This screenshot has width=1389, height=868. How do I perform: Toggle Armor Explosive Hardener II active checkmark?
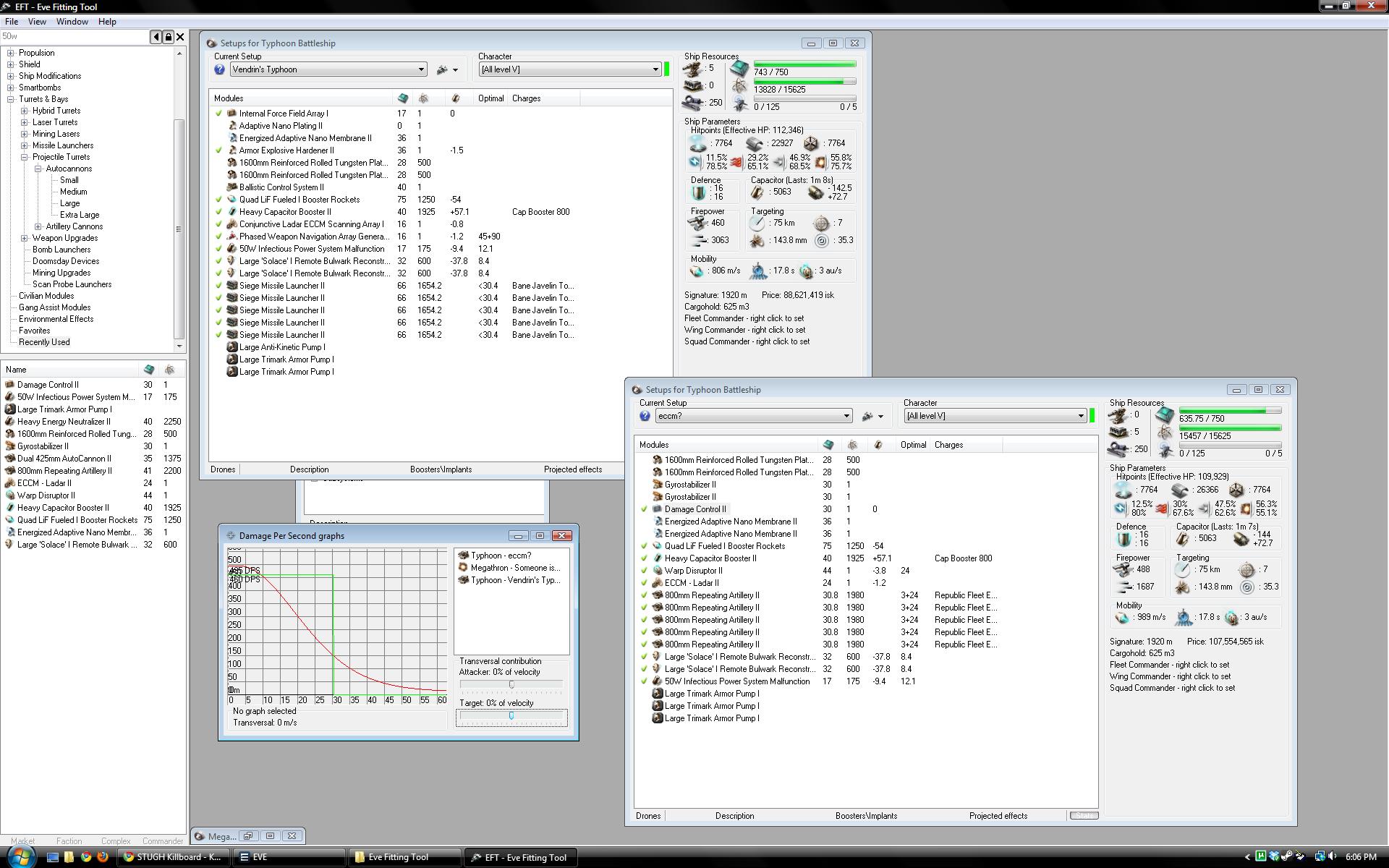pos(218,150)
